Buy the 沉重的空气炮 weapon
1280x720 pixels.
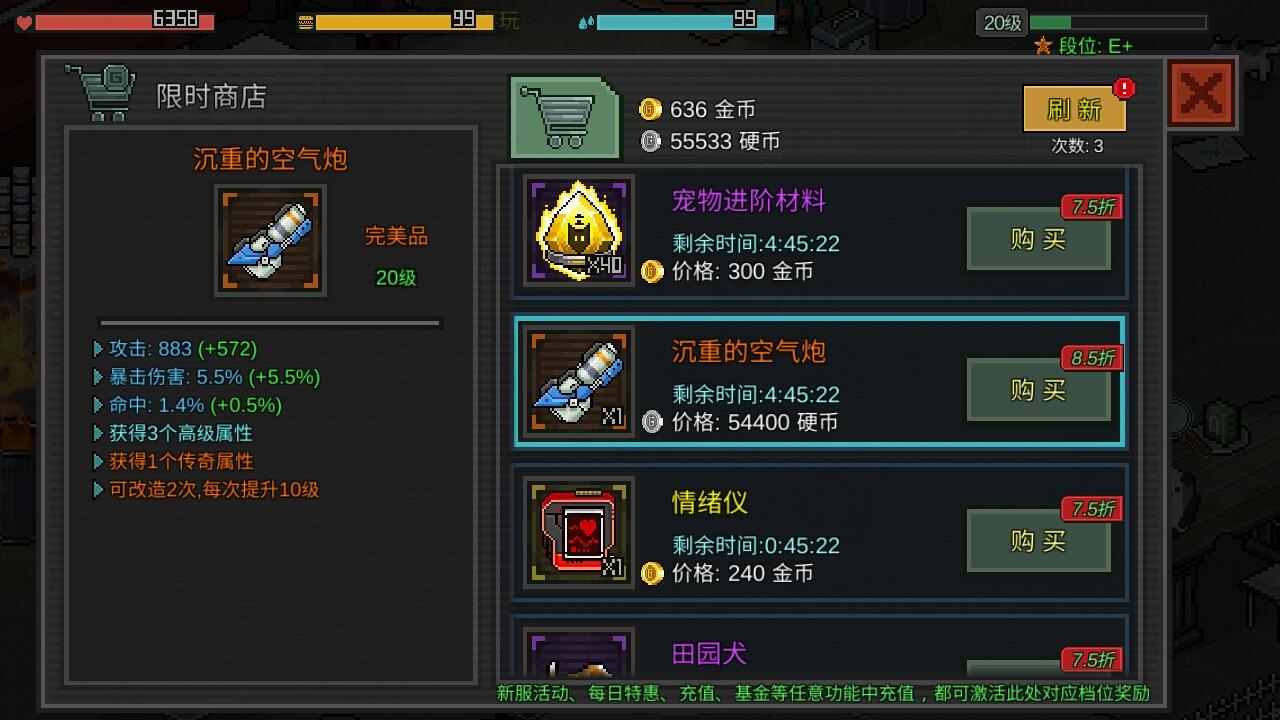tap(1038, 390)
